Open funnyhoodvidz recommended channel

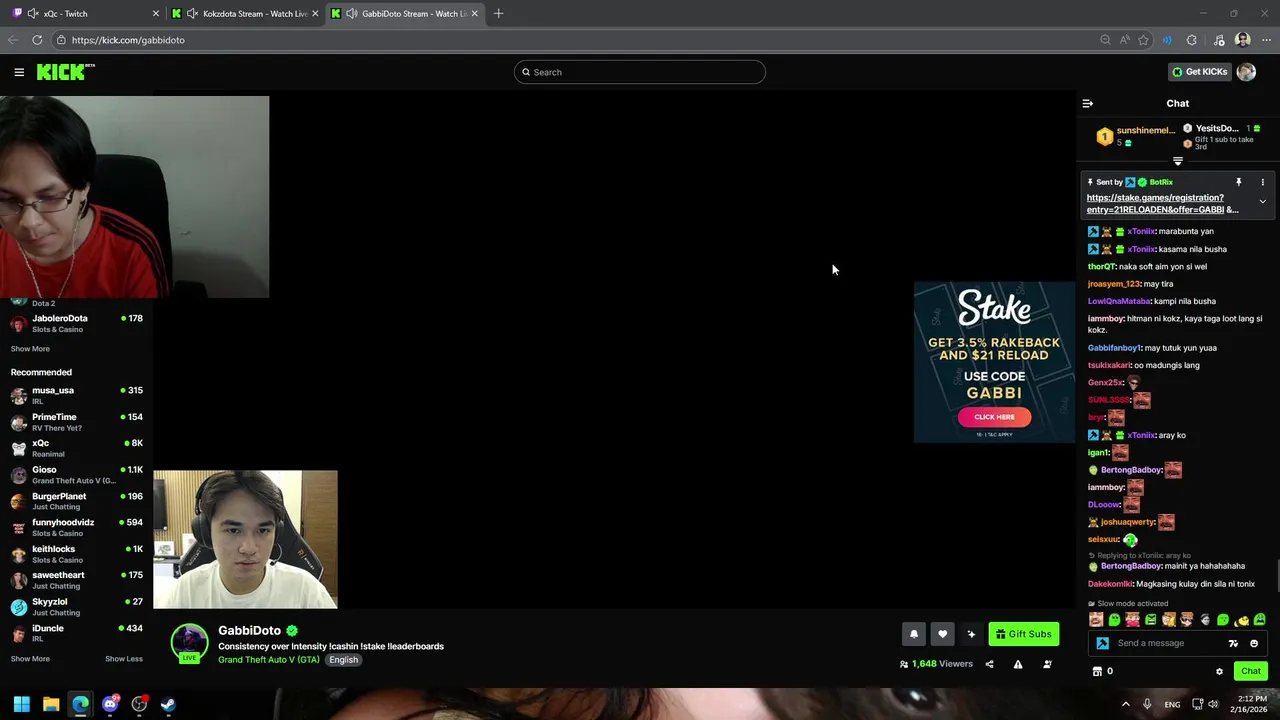pos(77,527)
